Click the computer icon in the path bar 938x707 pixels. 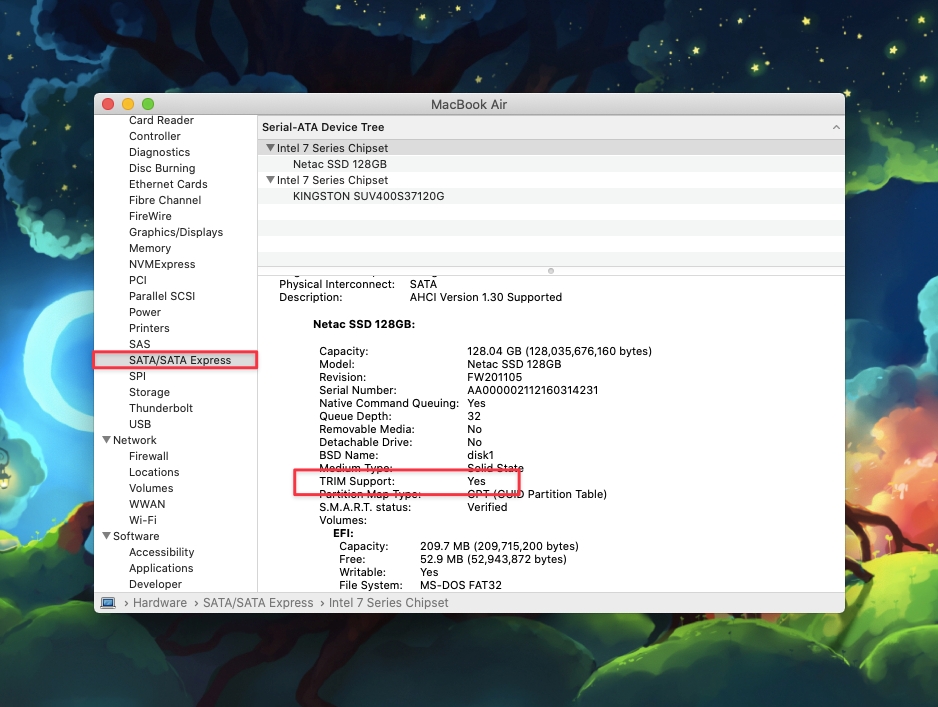tap(108, 603)
